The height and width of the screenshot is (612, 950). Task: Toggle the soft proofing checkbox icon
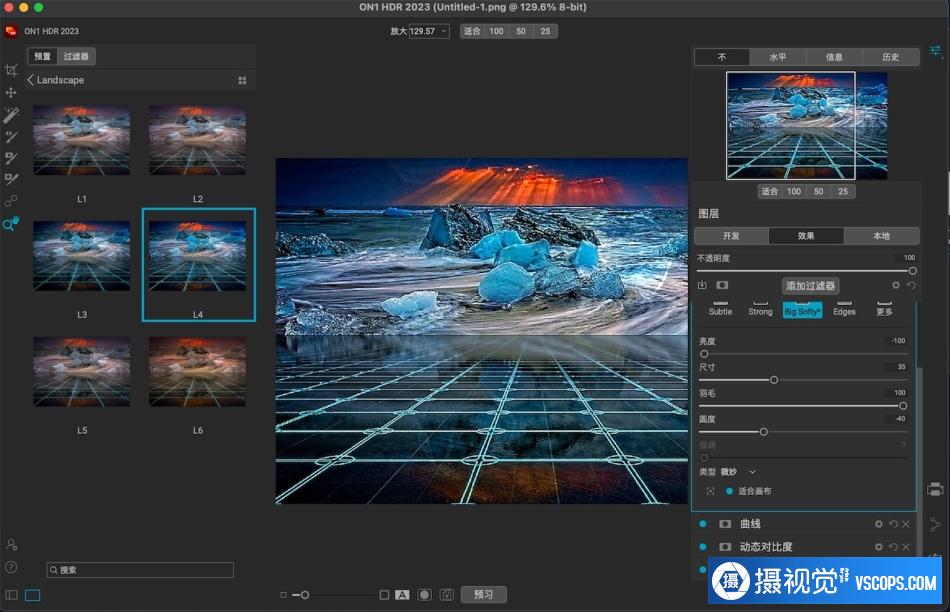point(447,595)
